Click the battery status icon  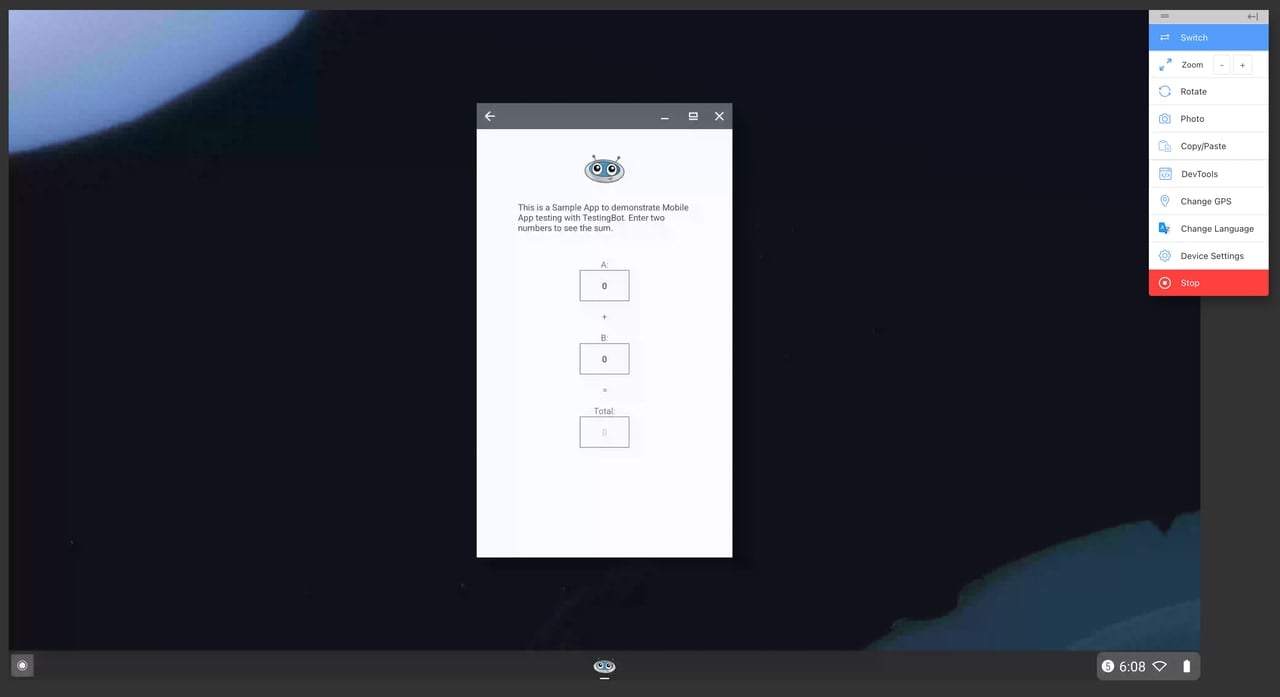tap(1186, 666)
